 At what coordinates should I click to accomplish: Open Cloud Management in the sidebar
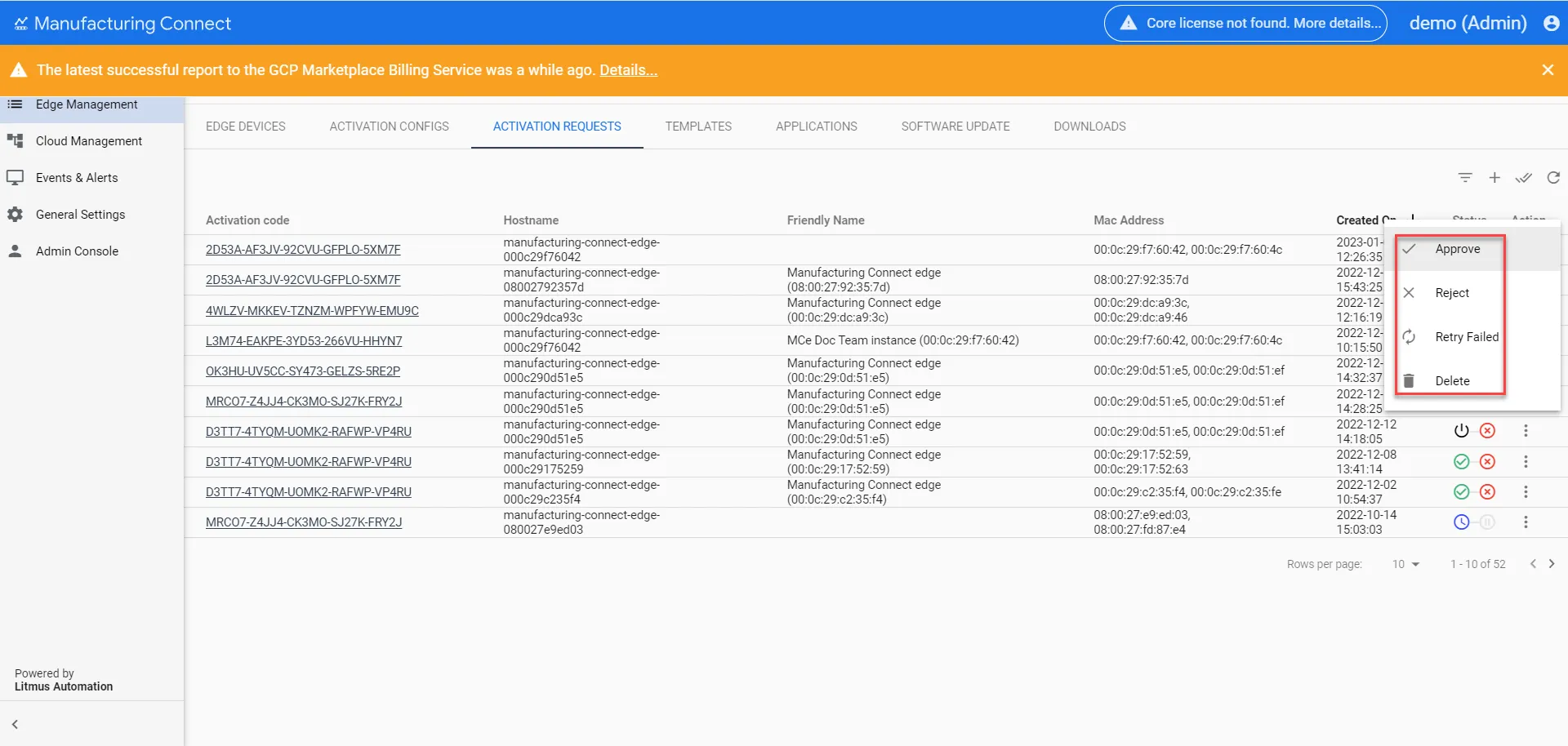pos(91,141)
